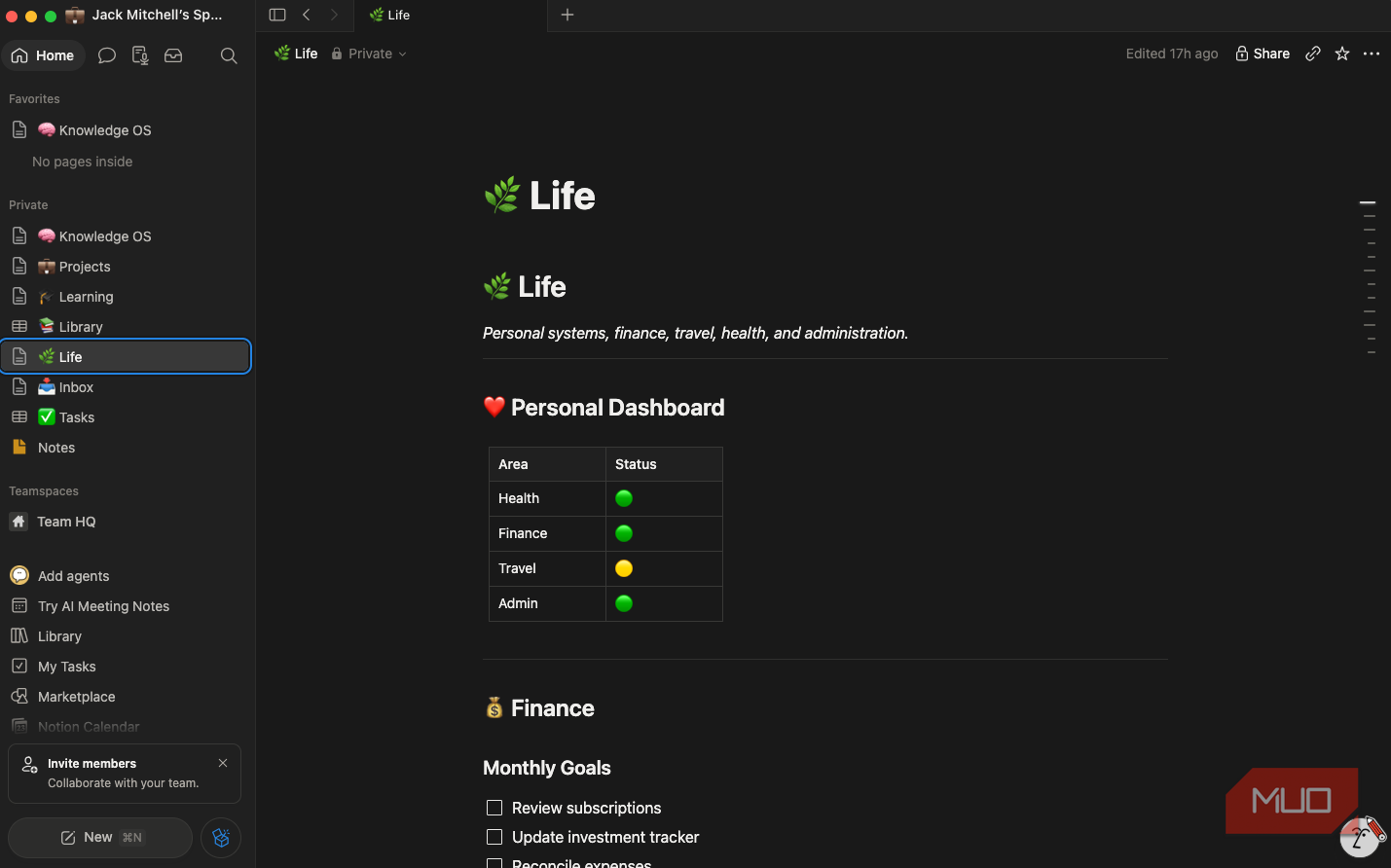Open the chat bubble icon in sidebar
This screenshot has height=868, width=1391.
point(107,55)
